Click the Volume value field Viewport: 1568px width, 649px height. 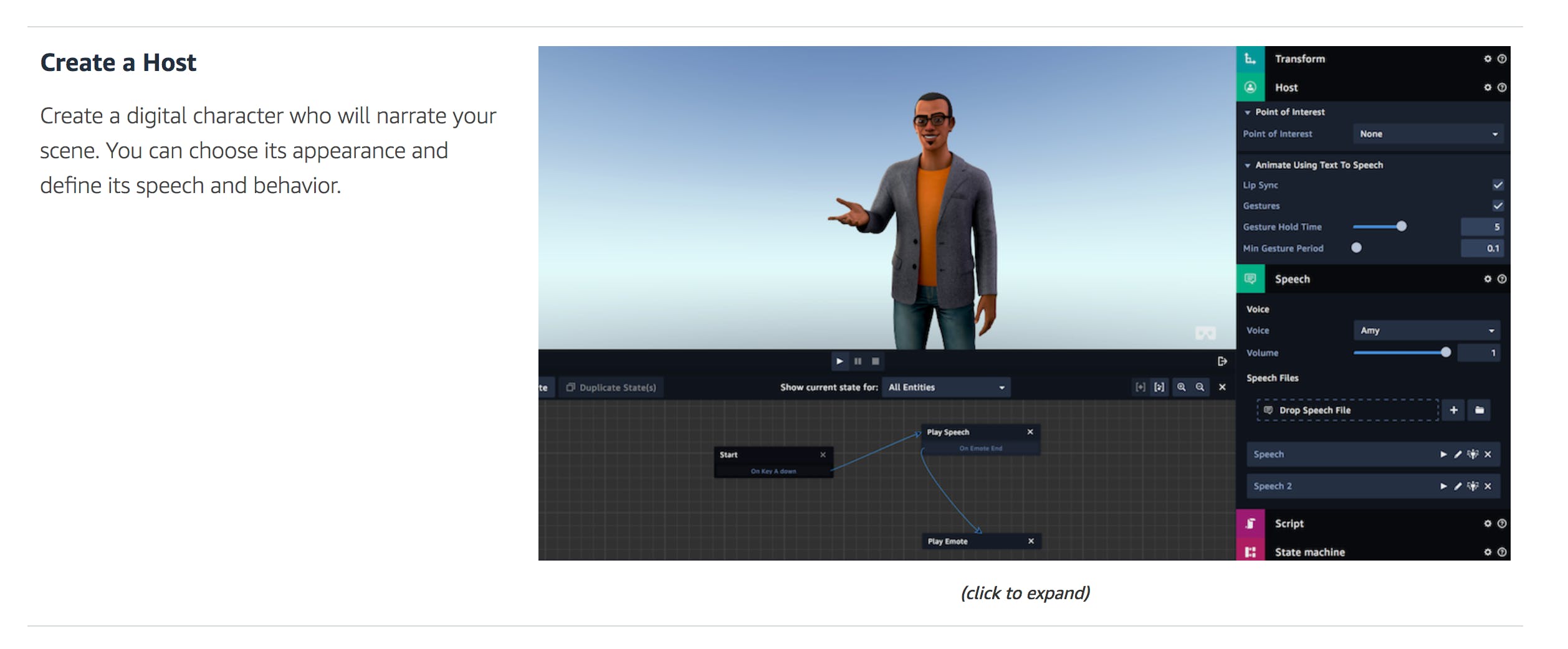(1479, 353)
